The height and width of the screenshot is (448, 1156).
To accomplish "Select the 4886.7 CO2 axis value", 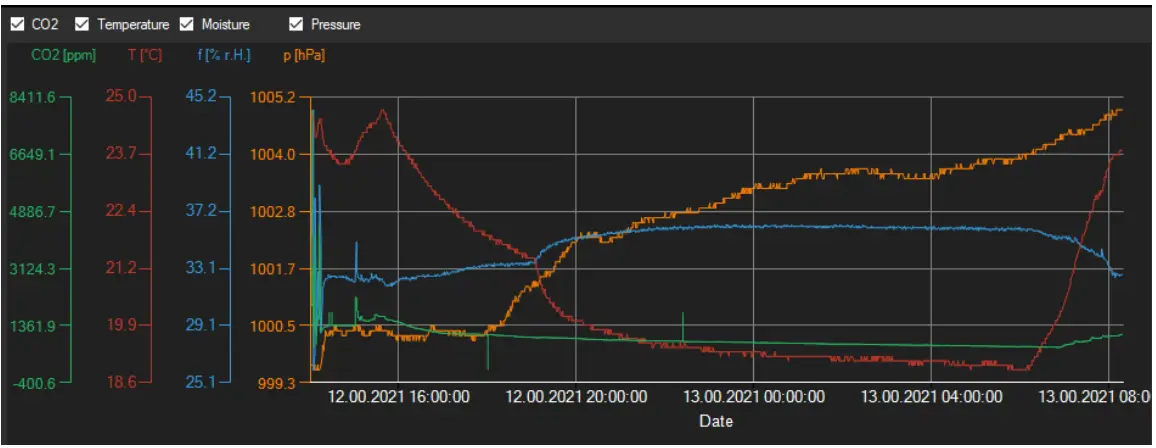I will coord(31,211).
